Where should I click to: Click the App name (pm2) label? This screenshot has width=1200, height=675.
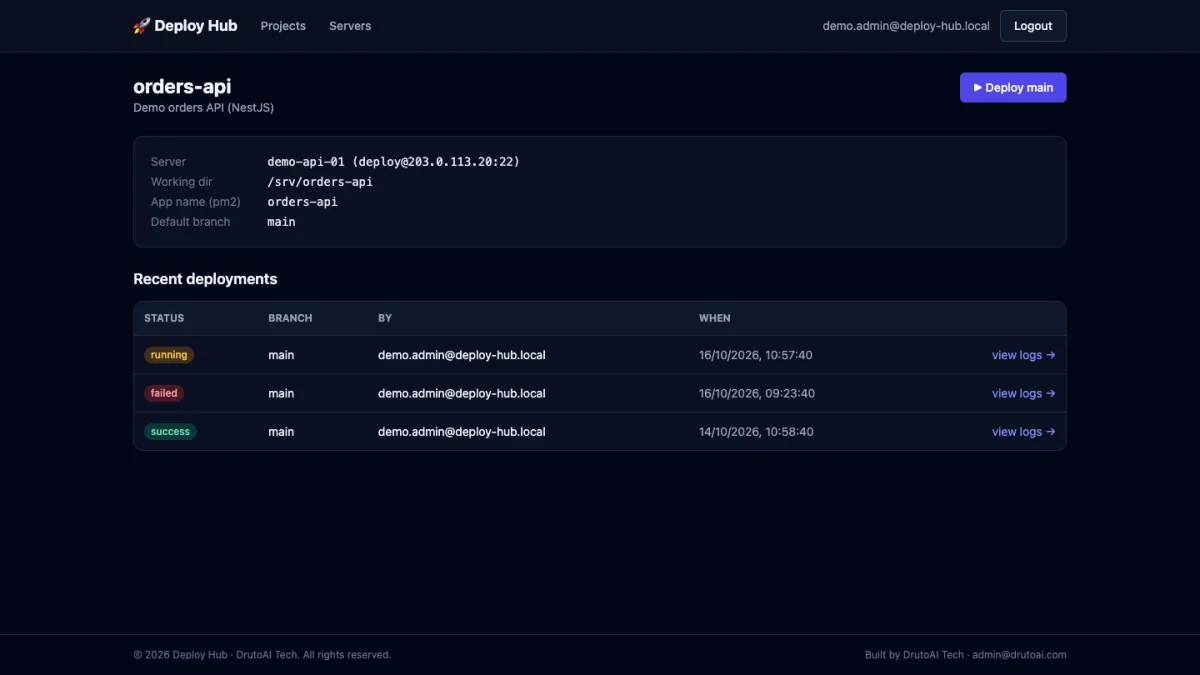click(196, 201)
